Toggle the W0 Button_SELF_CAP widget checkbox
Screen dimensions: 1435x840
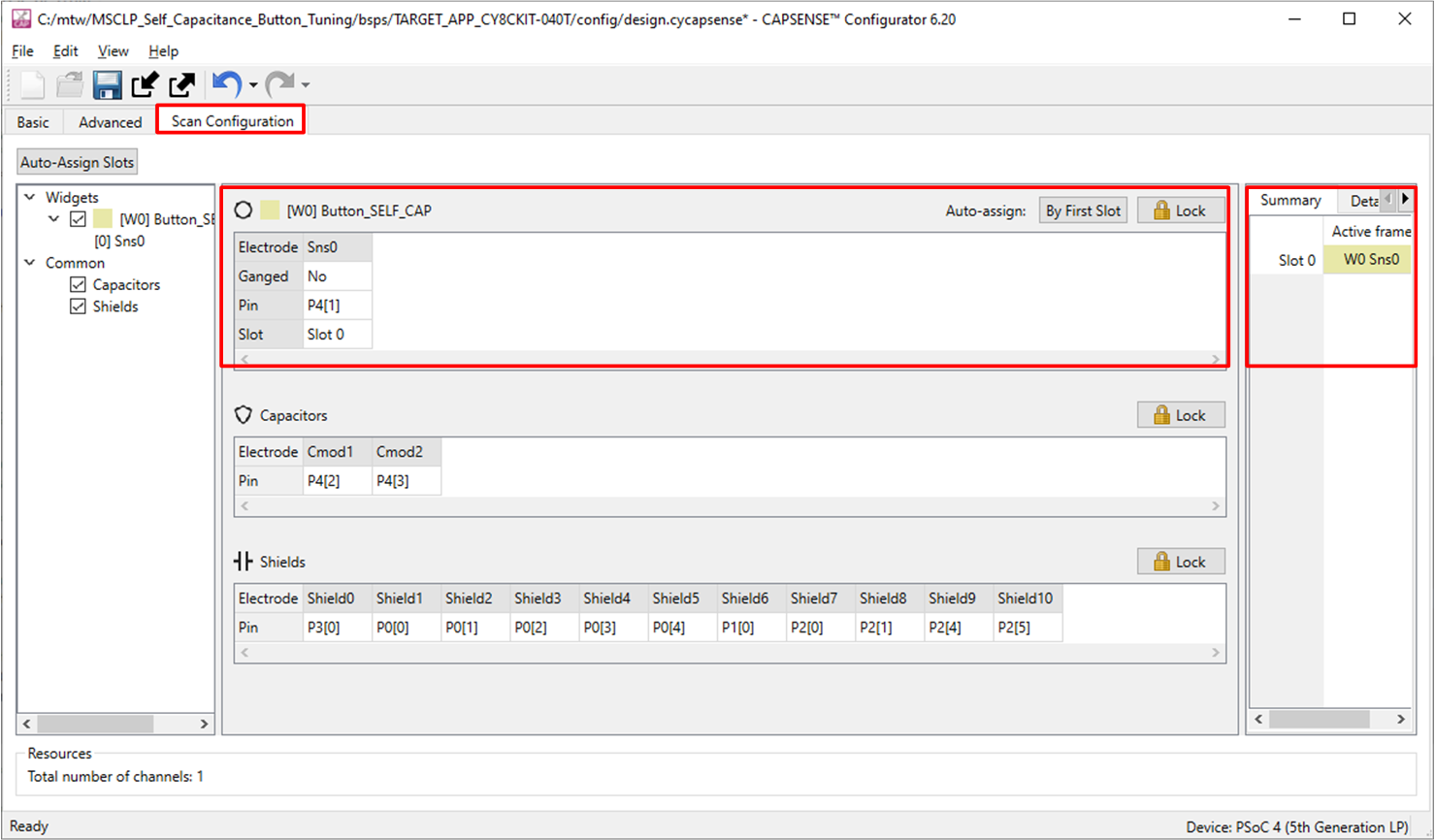[x=78, y=219]
